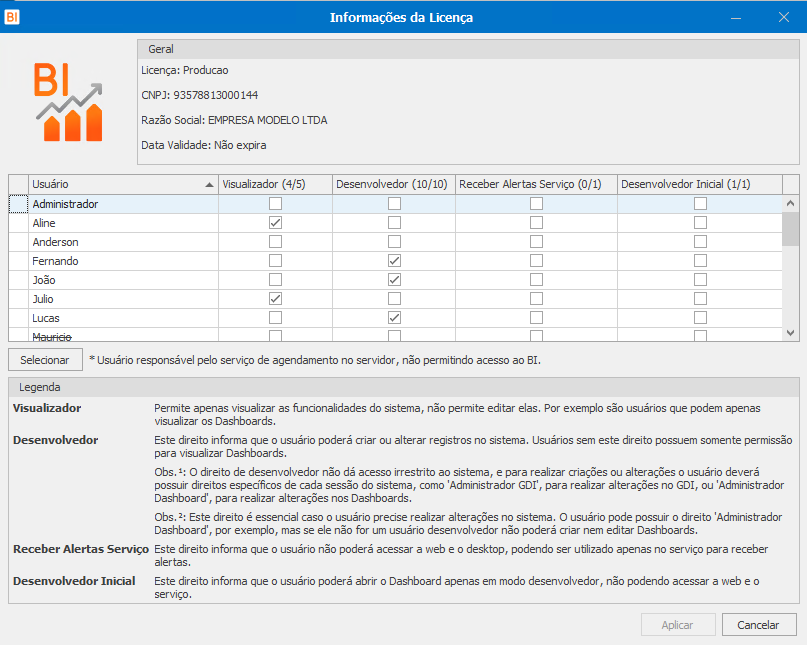807x645 pixels.
Task: Click Receber Alertas Serviço (0/1) column header
Action: (536, 184)
